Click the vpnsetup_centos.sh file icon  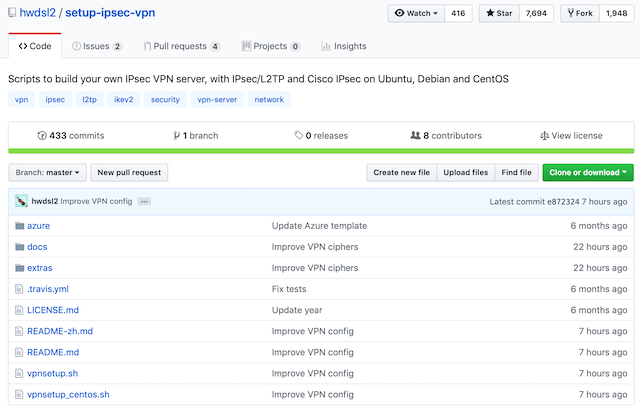[19, 395]
